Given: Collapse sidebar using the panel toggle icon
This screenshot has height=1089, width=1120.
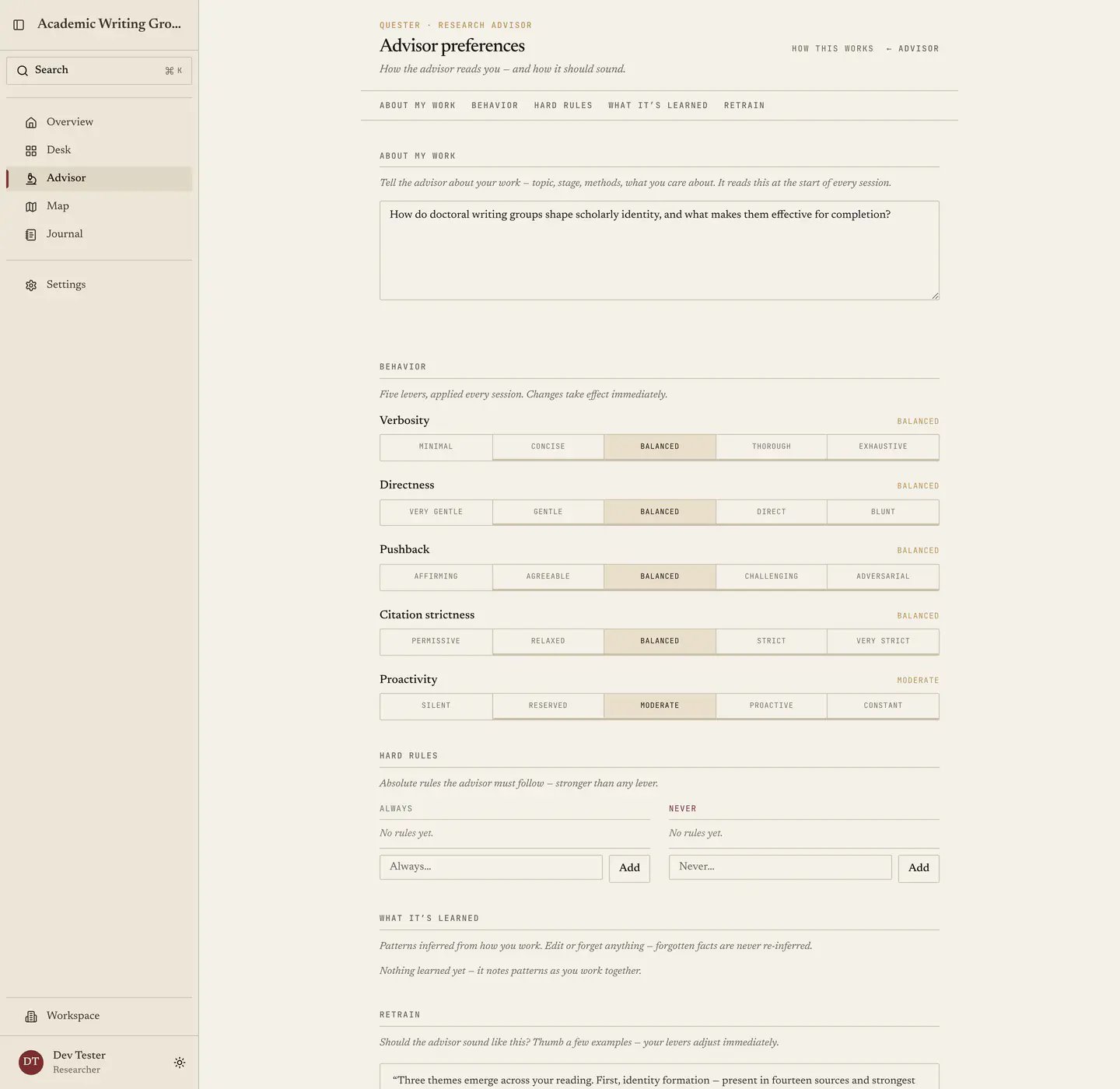Looking at the screenshot, I should (x=19, y=25).
